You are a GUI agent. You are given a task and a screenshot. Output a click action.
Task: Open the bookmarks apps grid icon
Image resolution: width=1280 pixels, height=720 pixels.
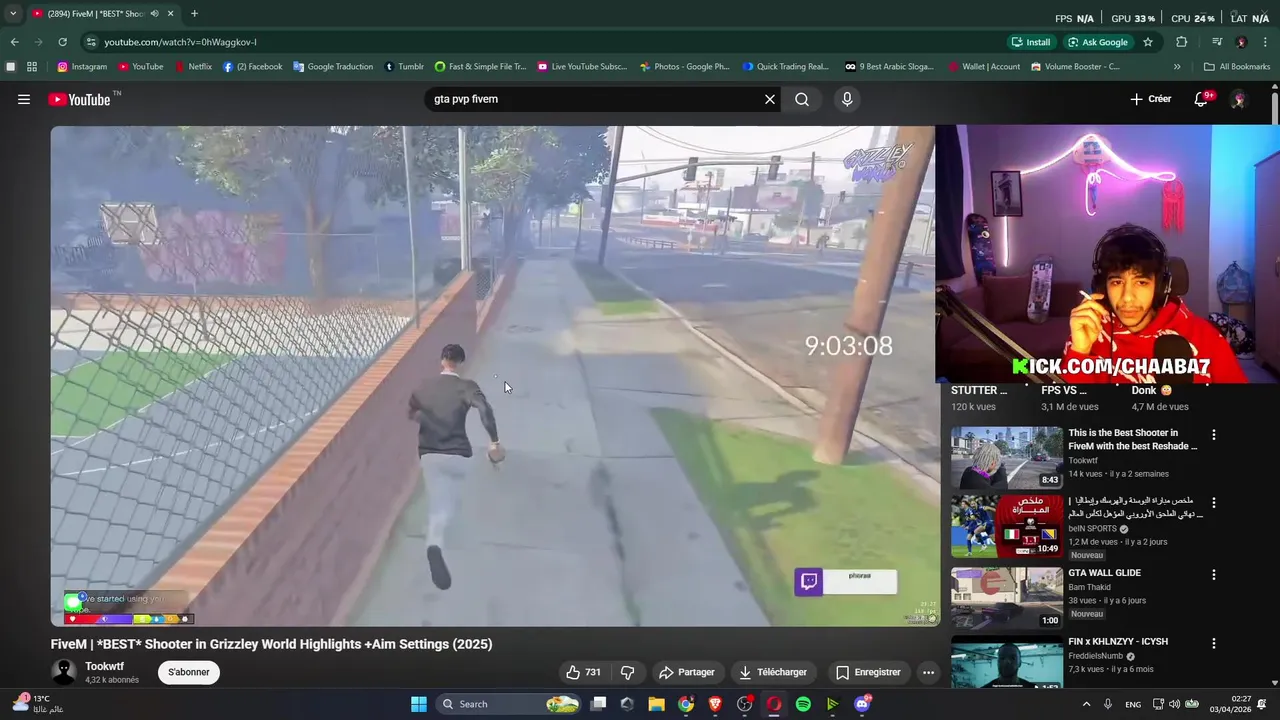(x=32, y=67)
